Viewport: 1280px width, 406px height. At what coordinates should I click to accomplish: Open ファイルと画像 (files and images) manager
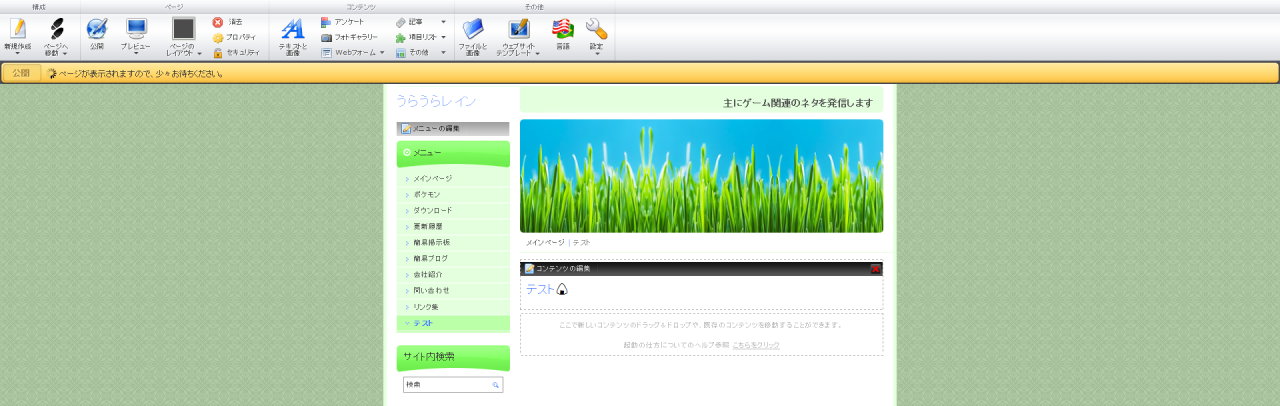click(x=473, y=35)
